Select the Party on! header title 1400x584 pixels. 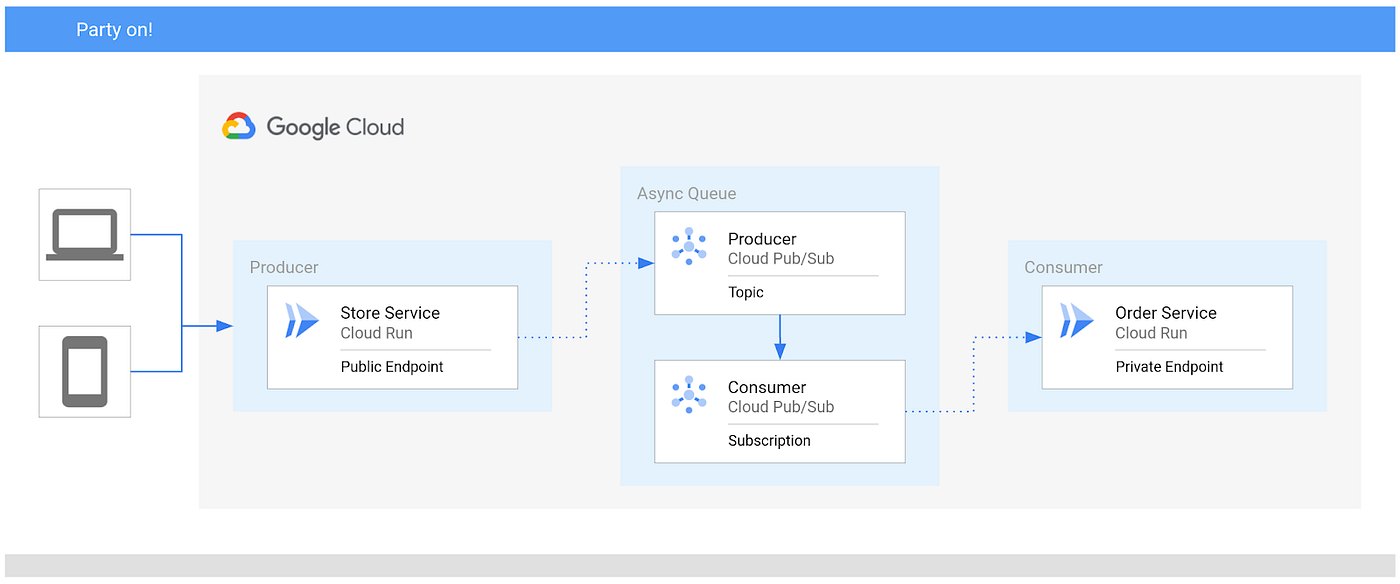[114, 30]
